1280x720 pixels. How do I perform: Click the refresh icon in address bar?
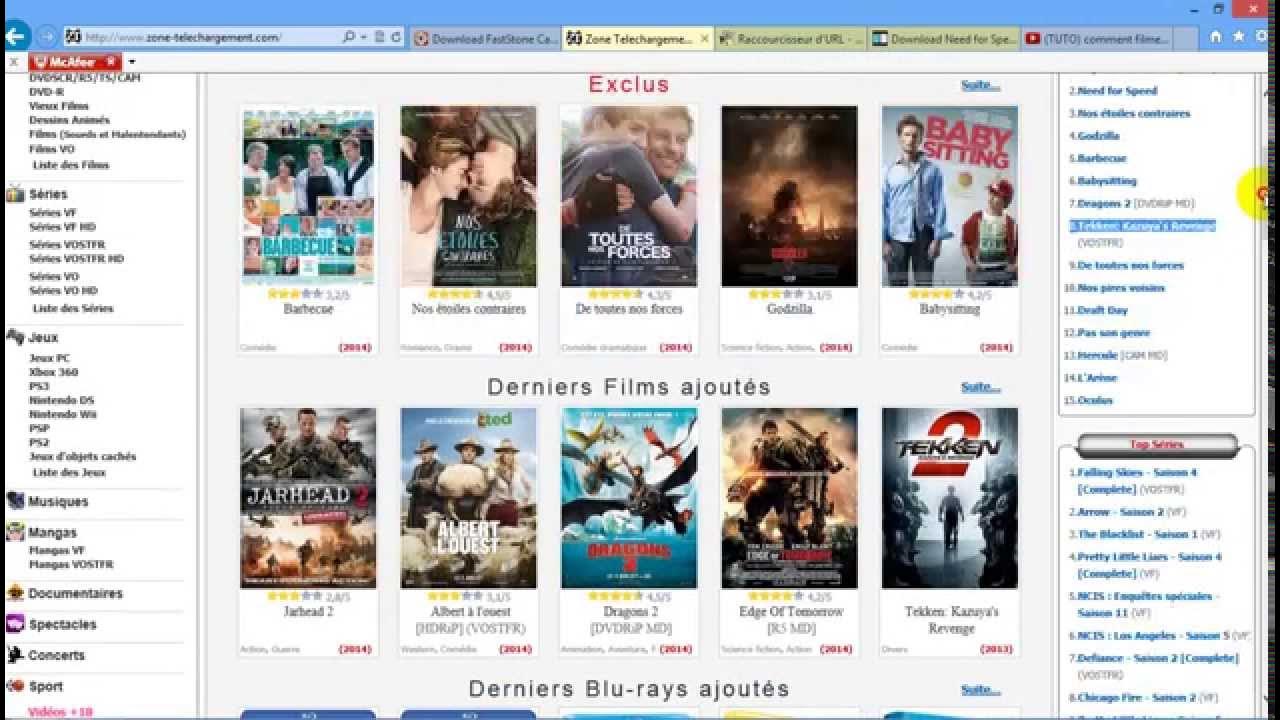(x=396, y=38)
